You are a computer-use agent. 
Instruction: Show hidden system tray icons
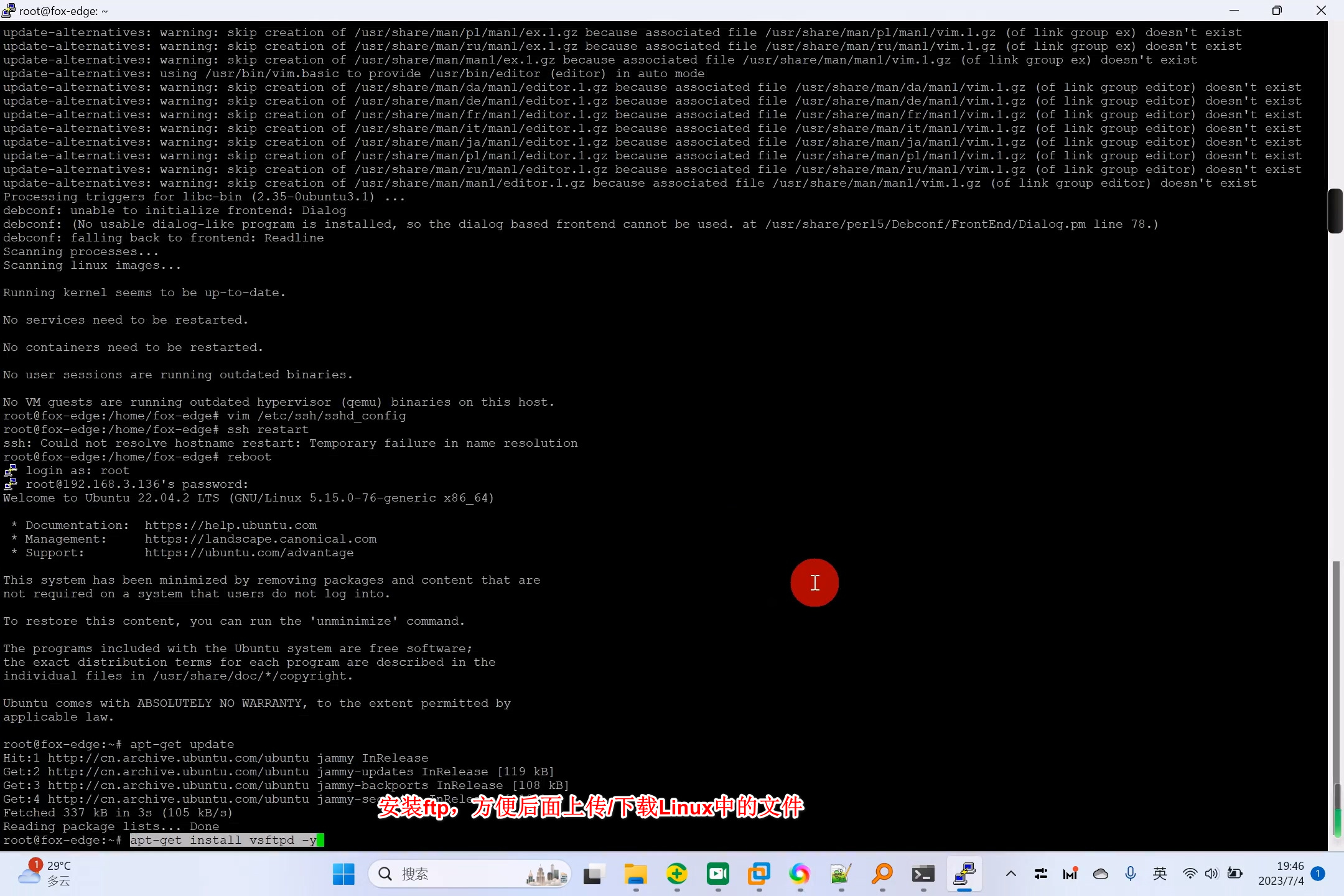click(1011, 874)
